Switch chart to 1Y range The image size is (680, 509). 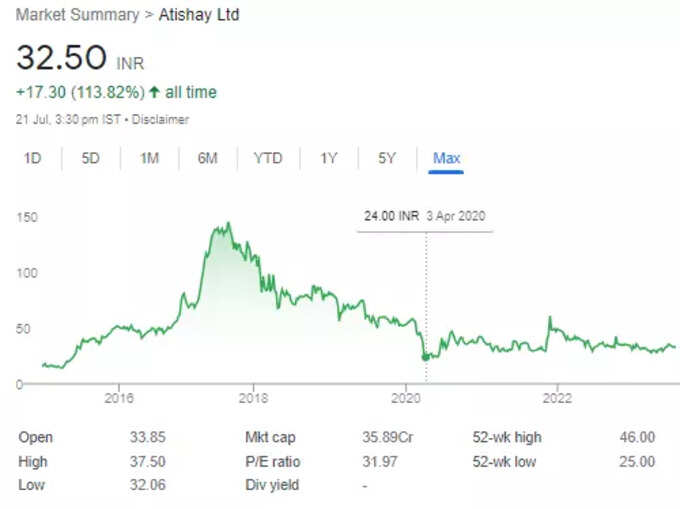328,158
